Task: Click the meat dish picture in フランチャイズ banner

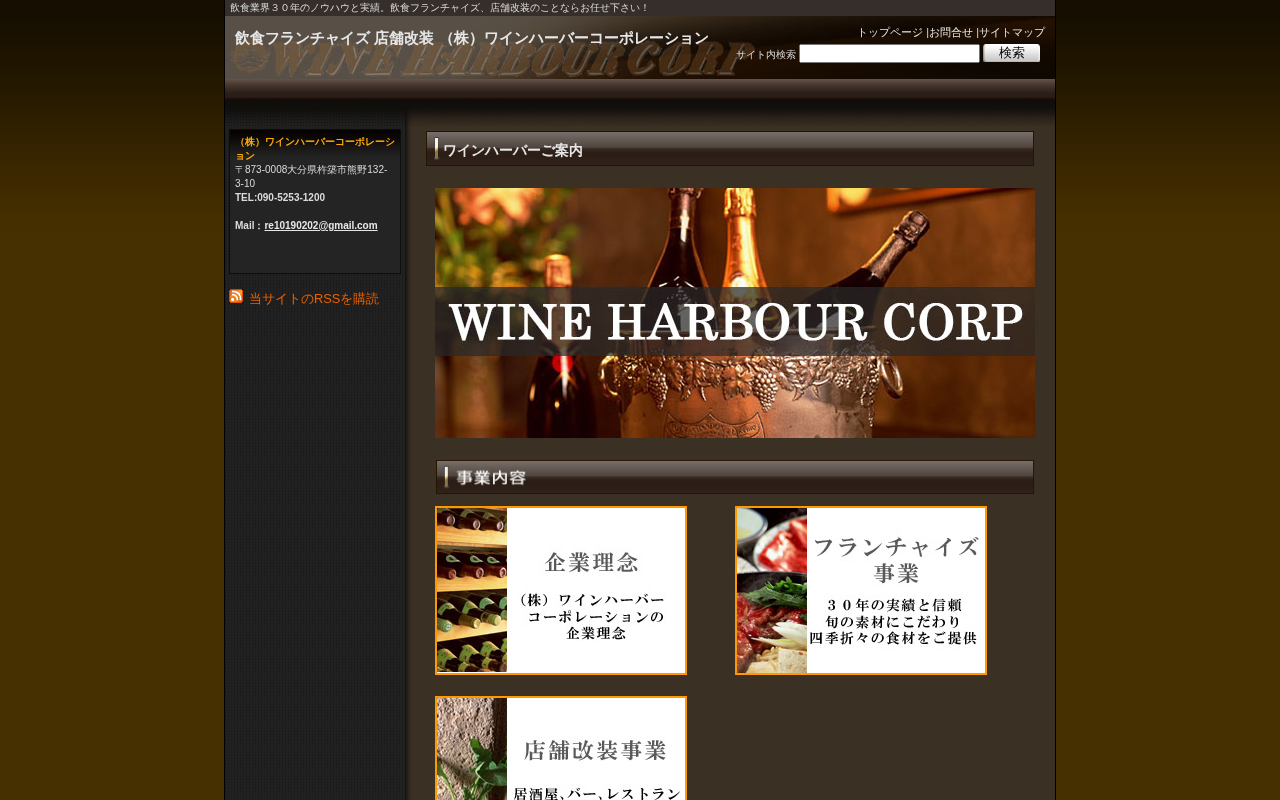Action: tap(772, 590)
